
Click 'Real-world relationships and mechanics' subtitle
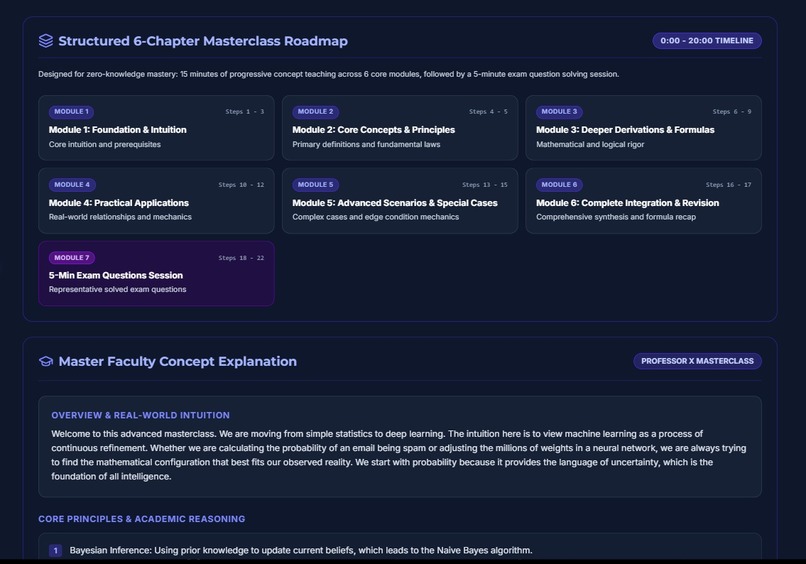120,217
